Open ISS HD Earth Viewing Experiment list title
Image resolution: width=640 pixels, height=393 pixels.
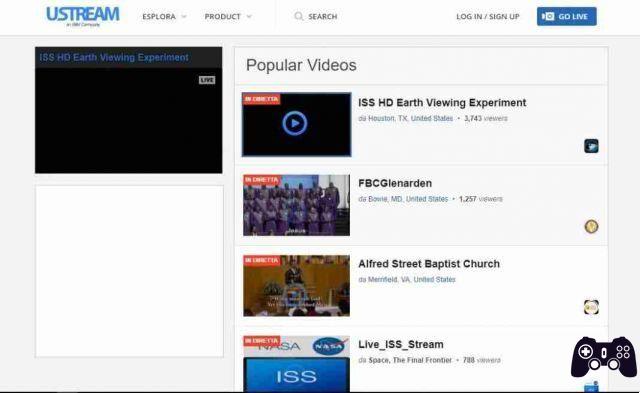[442, 103]
